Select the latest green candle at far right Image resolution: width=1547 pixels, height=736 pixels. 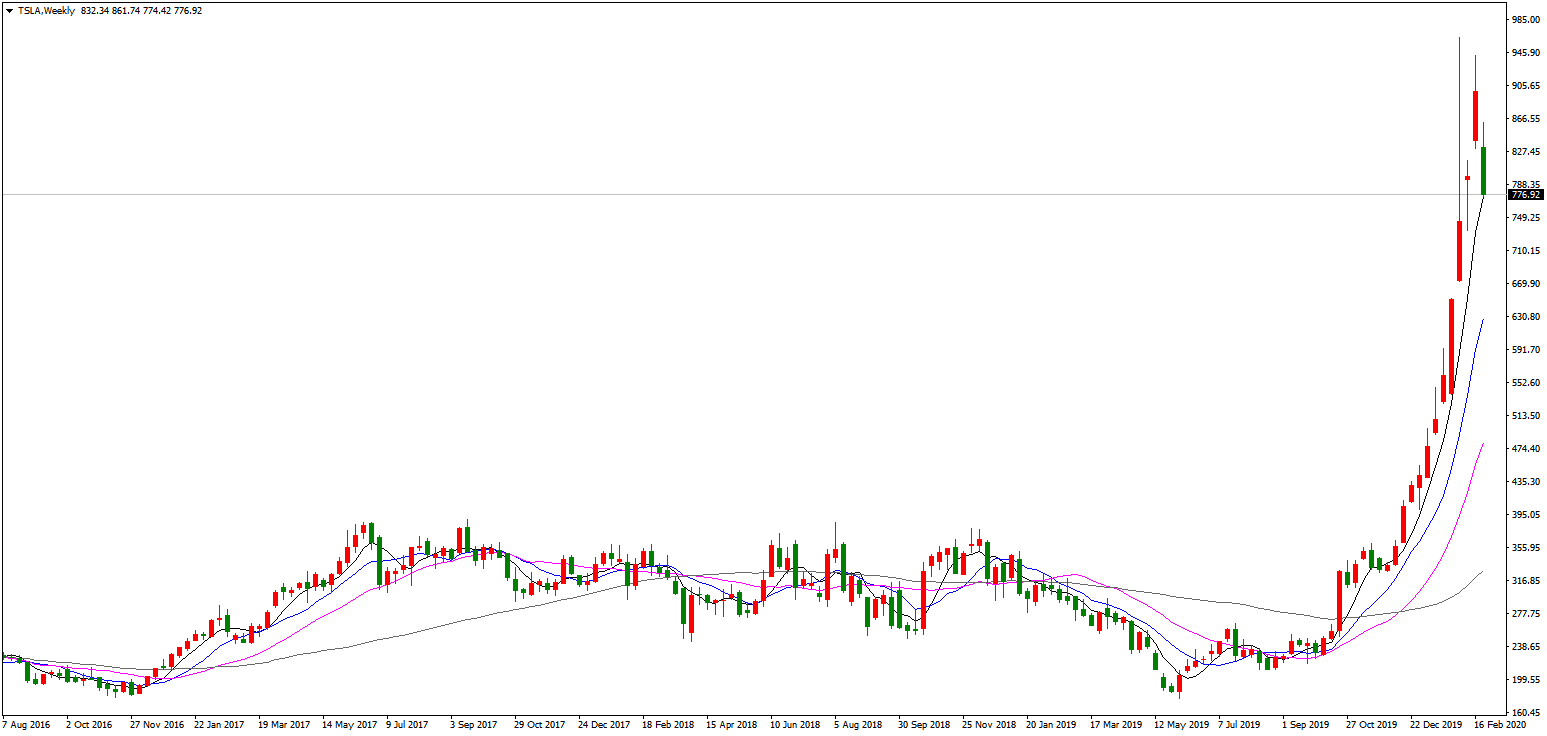pyautogui.click(x=1483, y=170)
